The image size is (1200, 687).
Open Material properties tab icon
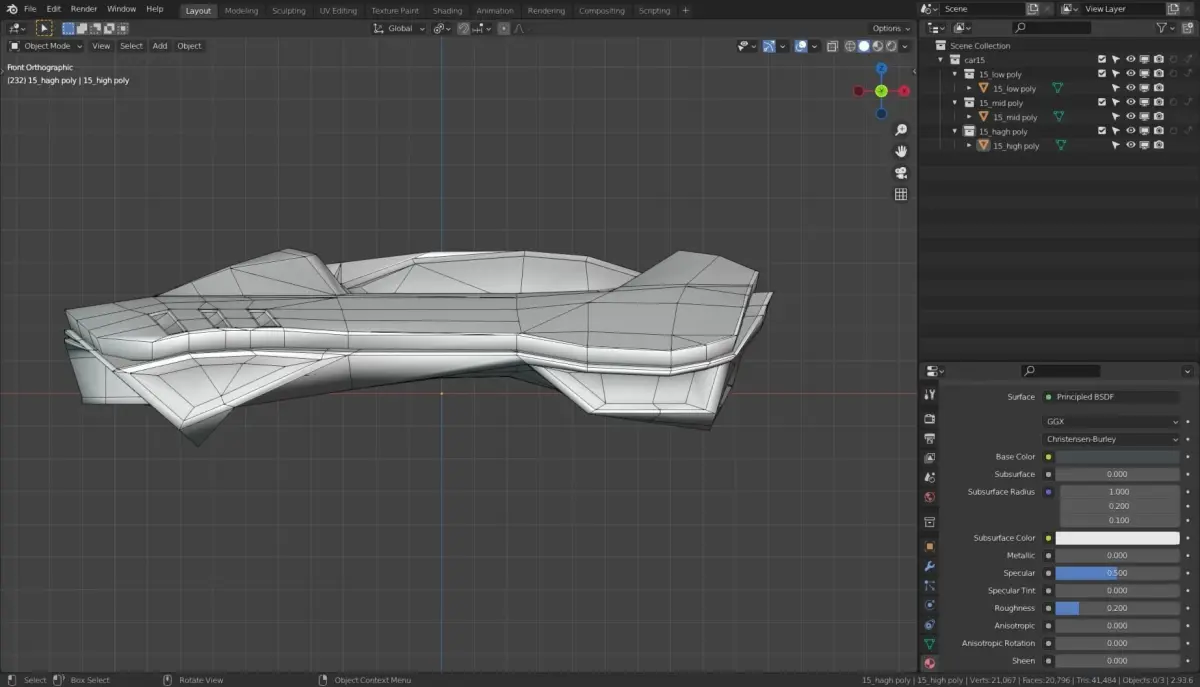click(930, 664)
